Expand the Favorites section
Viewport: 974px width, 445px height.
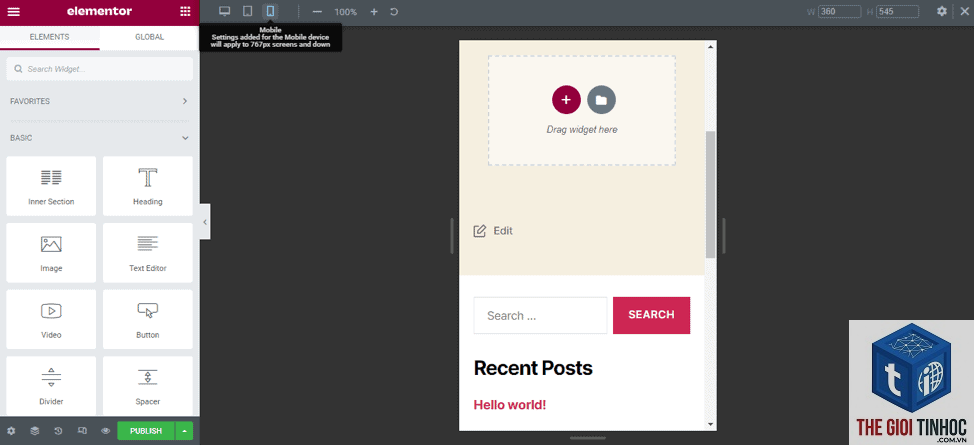point(99,101)
